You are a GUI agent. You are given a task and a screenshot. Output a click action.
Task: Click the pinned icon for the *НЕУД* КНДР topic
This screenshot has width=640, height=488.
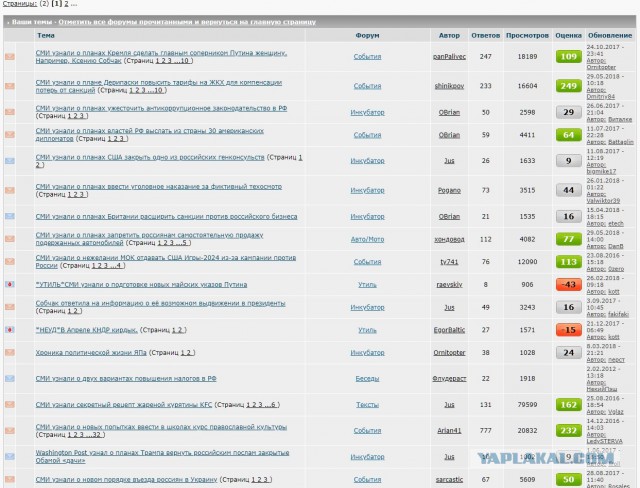[10, 330]
